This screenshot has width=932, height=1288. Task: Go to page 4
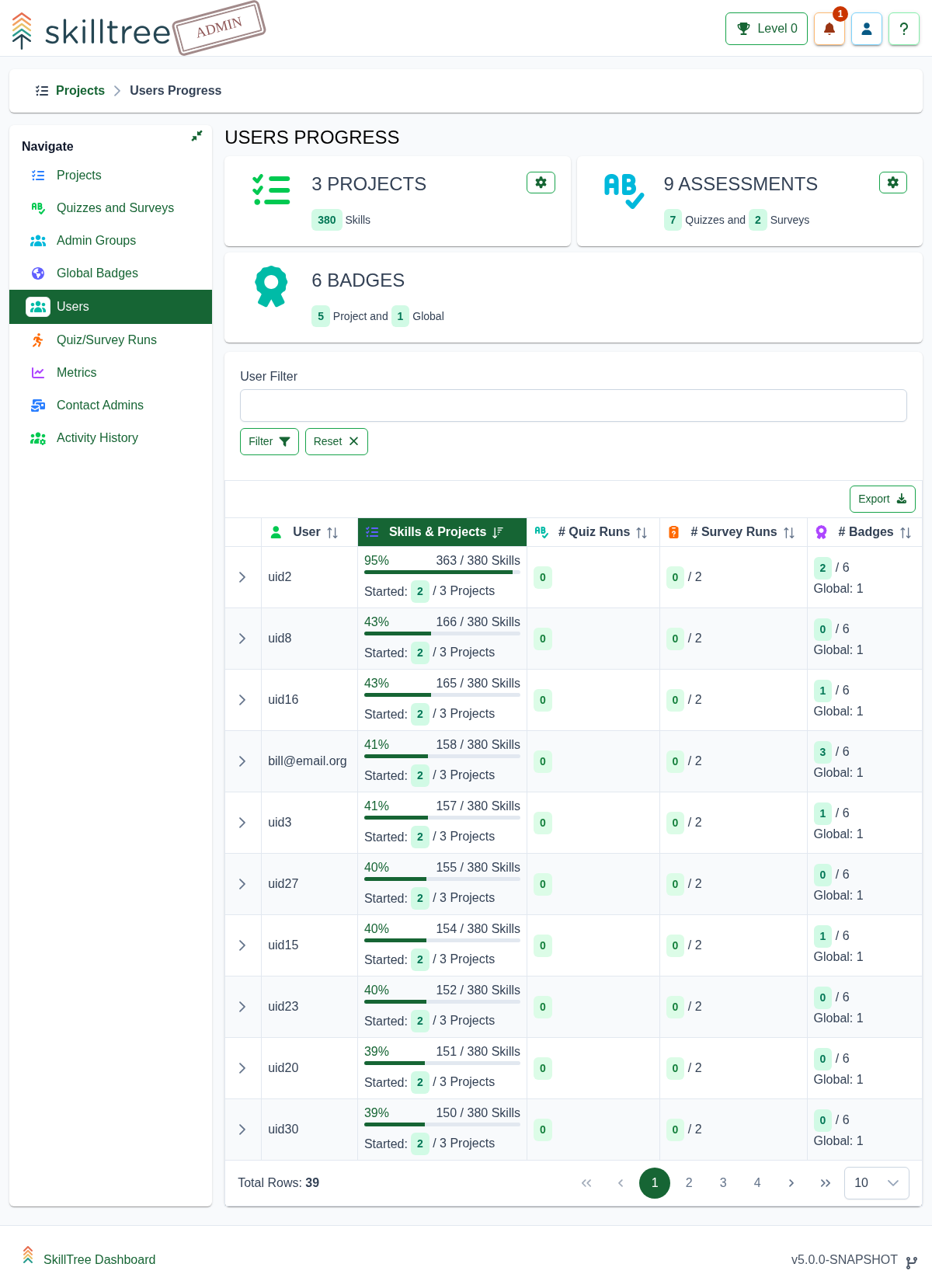(757, 1183)
